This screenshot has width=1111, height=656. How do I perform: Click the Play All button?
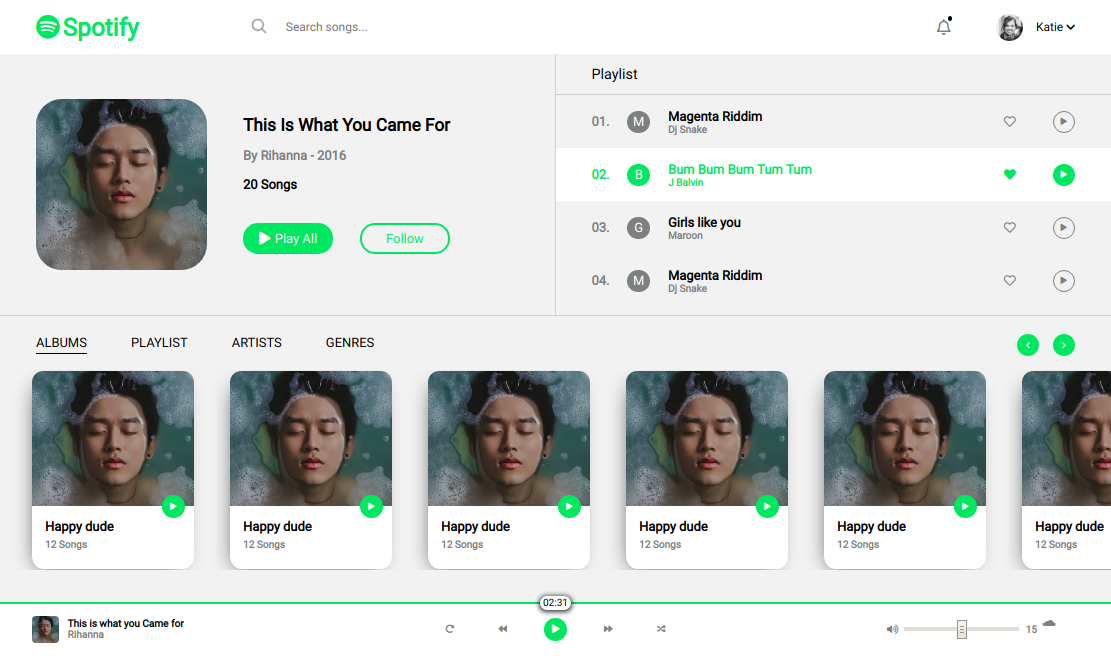288,239
